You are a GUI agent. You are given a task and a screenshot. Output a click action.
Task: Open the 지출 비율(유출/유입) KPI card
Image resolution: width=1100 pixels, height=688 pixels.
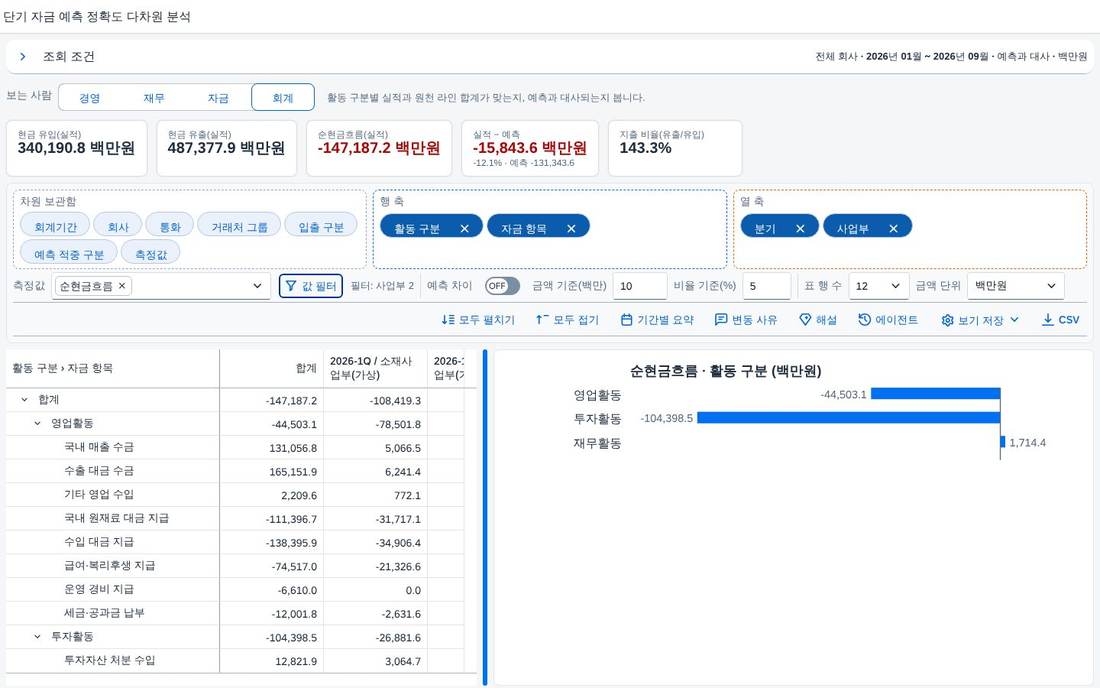[x=675, y=148]
